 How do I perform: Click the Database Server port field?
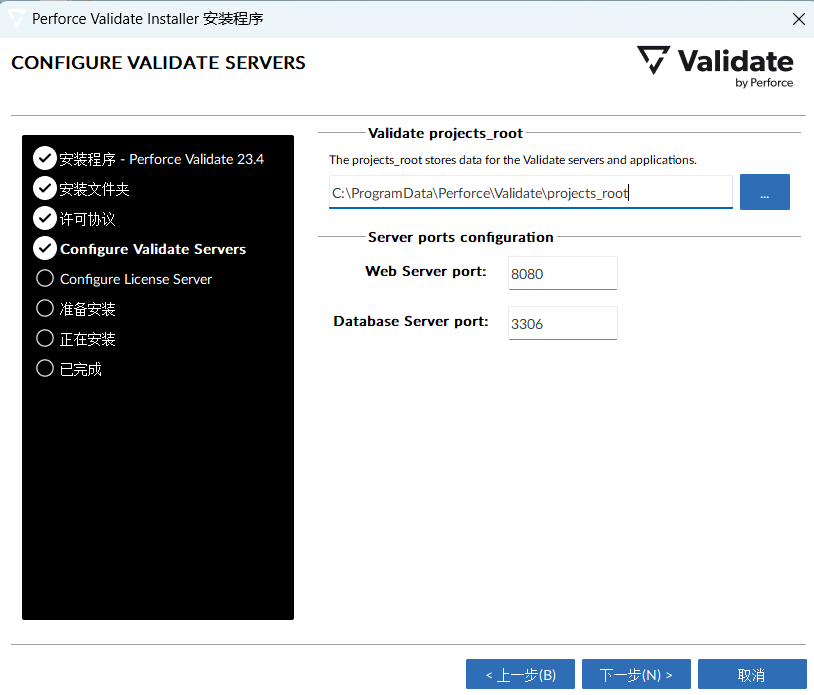(562, 323)
